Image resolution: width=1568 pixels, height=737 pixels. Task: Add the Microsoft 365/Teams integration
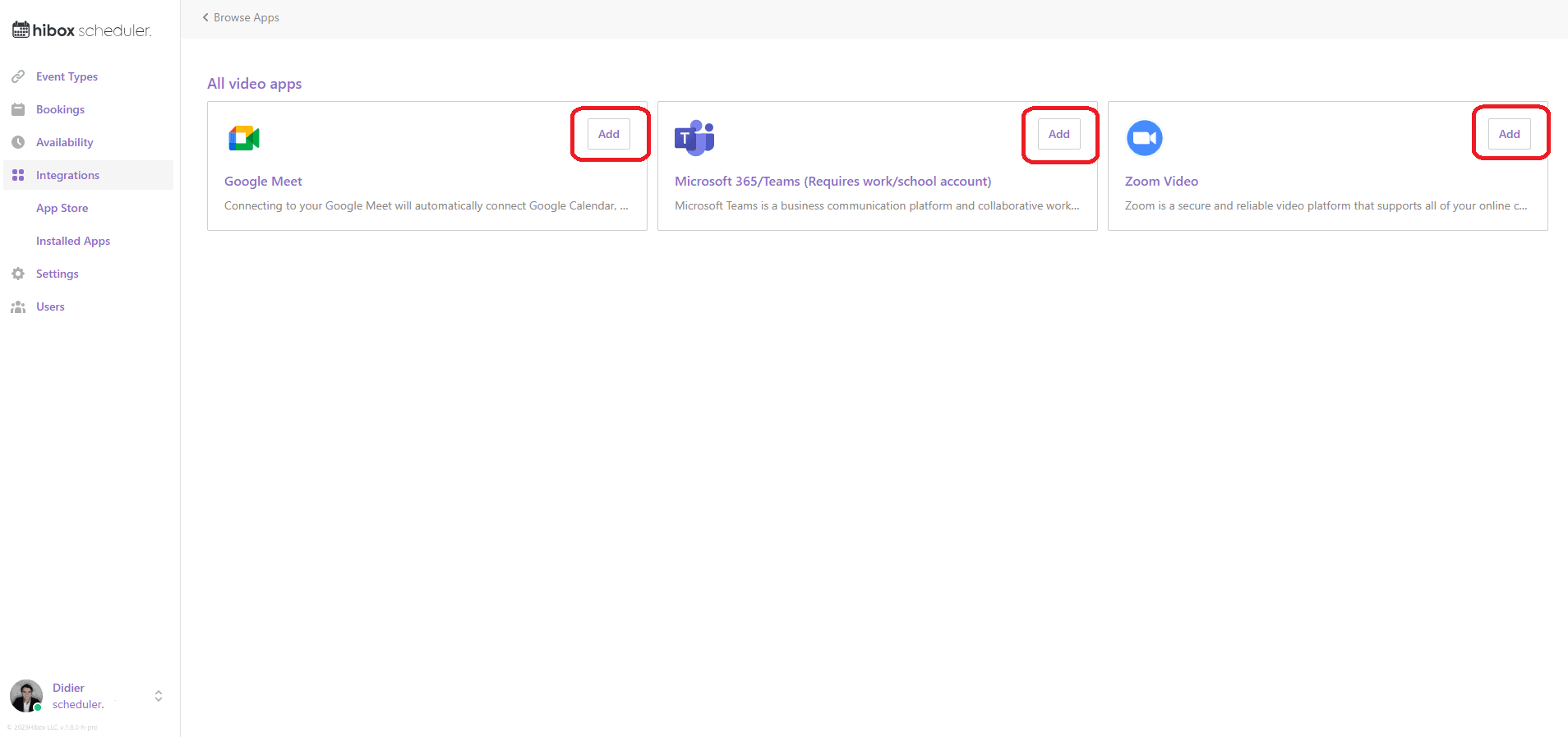tap(1058, 134)
